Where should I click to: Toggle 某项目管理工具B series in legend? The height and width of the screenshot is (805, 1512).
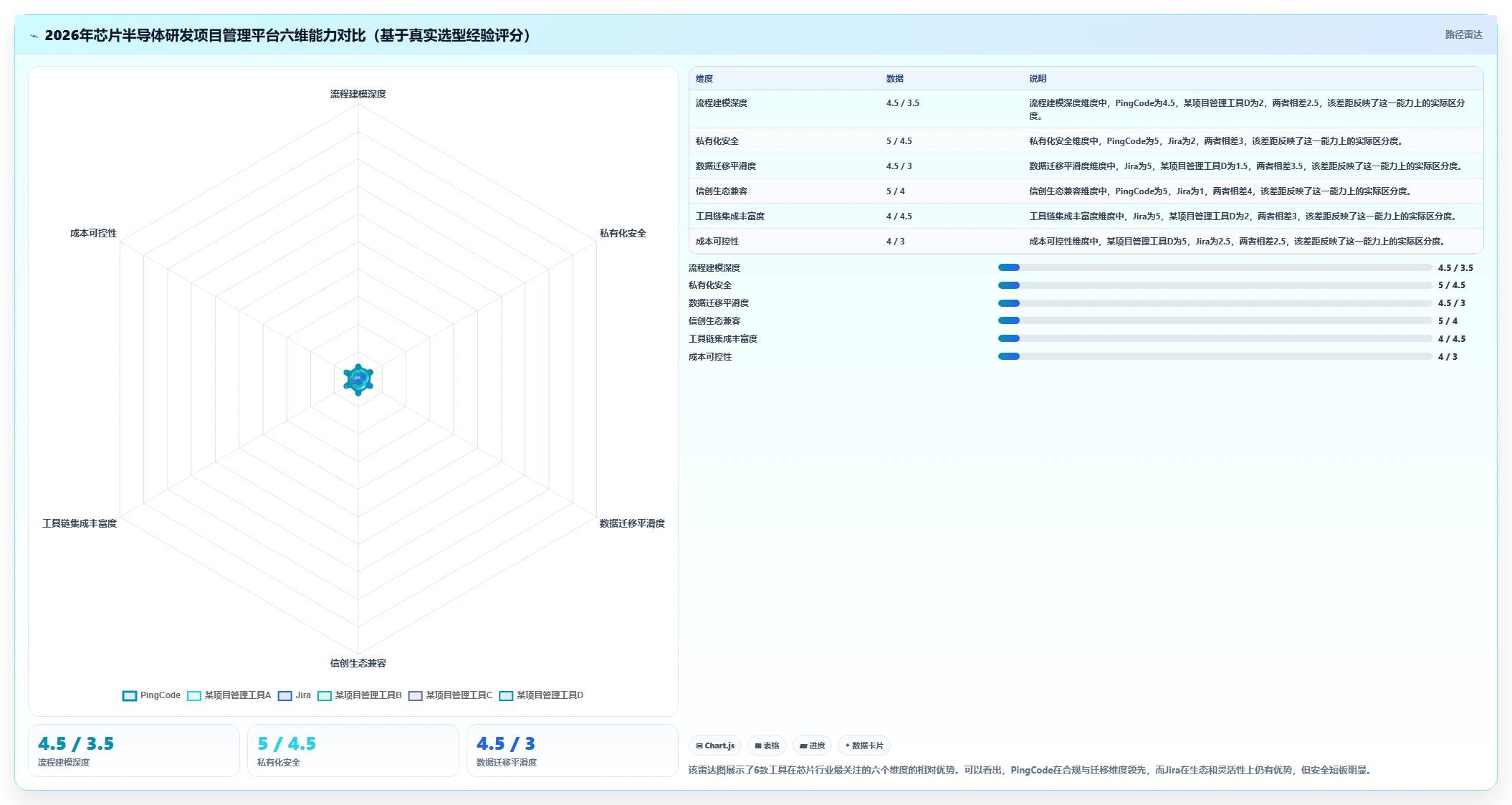[360, 695]
